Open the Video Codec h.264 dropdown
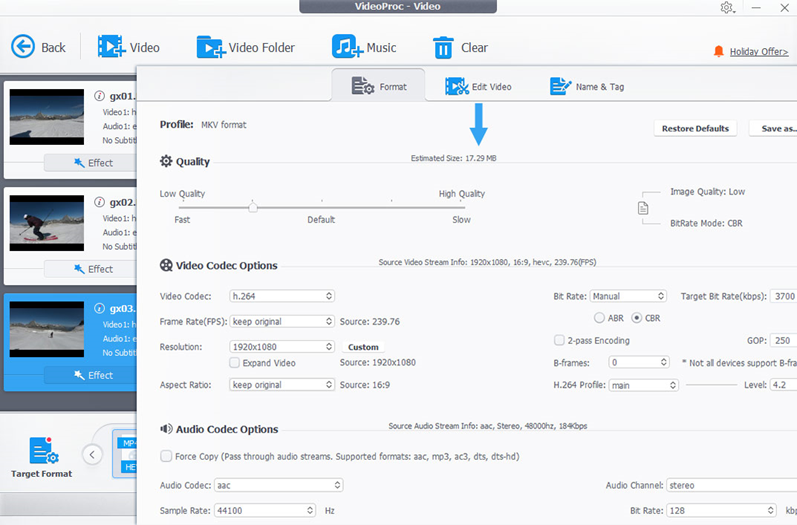 click(282, 296)
